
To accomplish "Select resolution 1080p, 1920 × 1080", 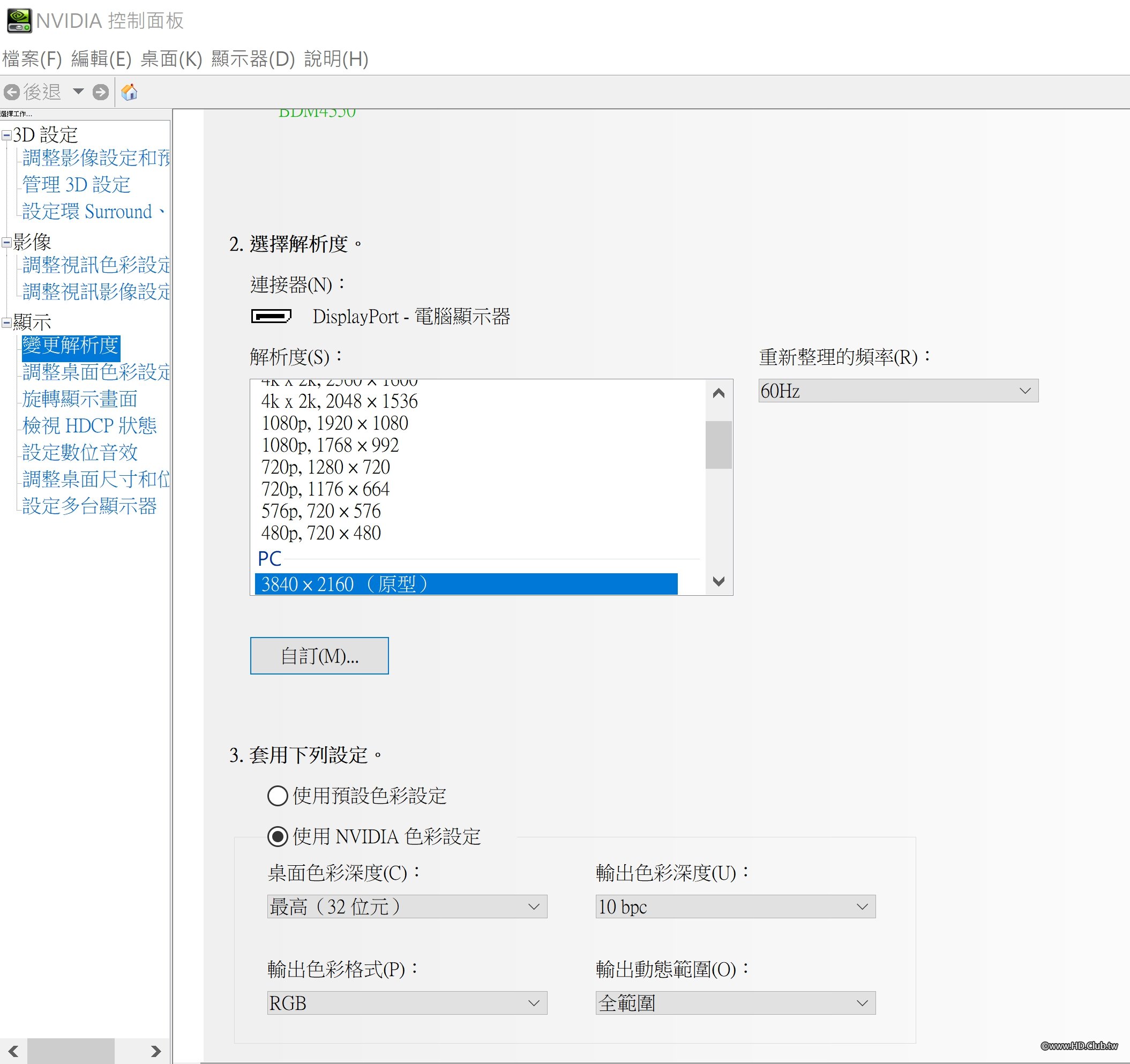I will tap(335, 423).
